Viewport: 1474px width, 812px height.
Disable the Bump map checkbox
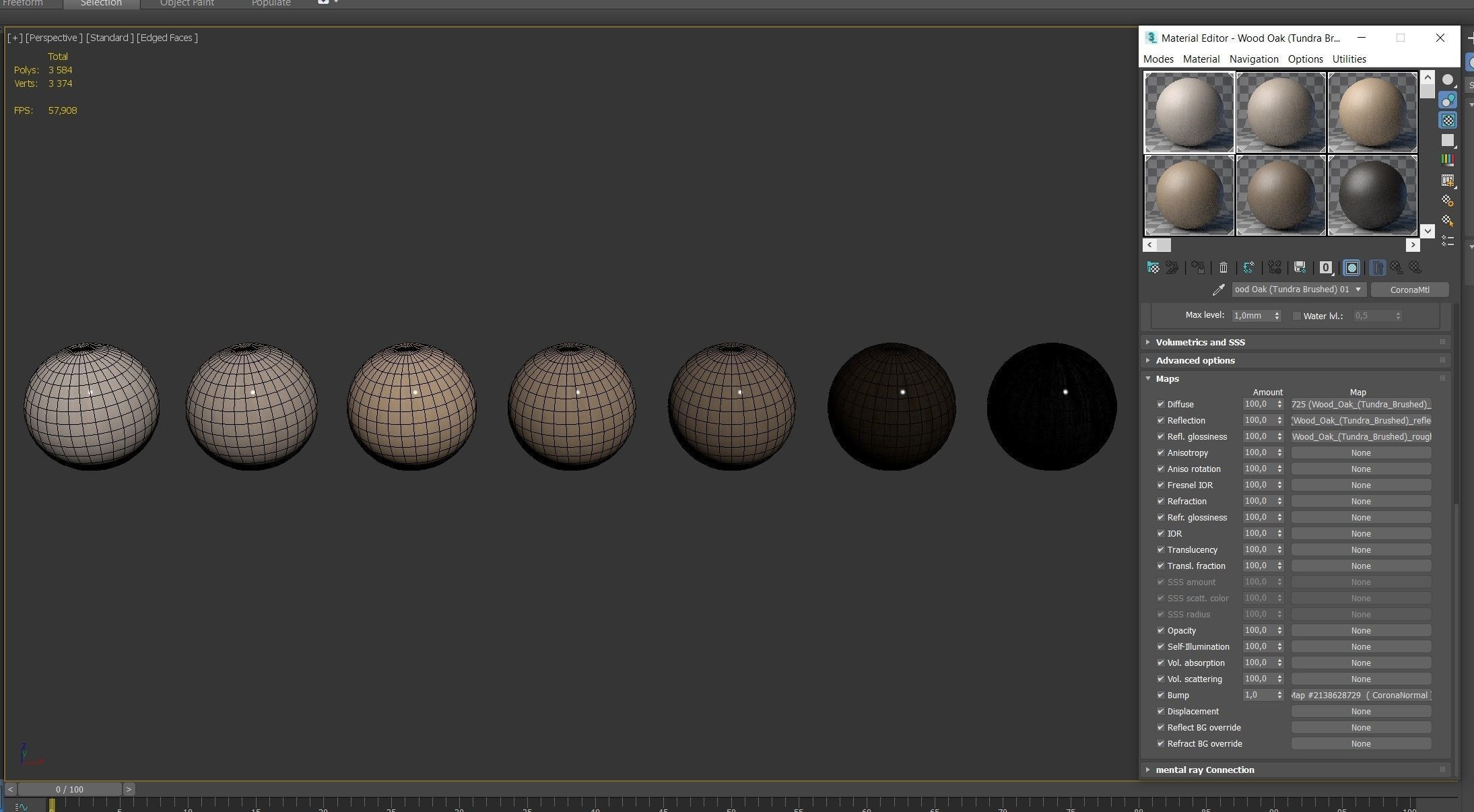[1160, 695]
